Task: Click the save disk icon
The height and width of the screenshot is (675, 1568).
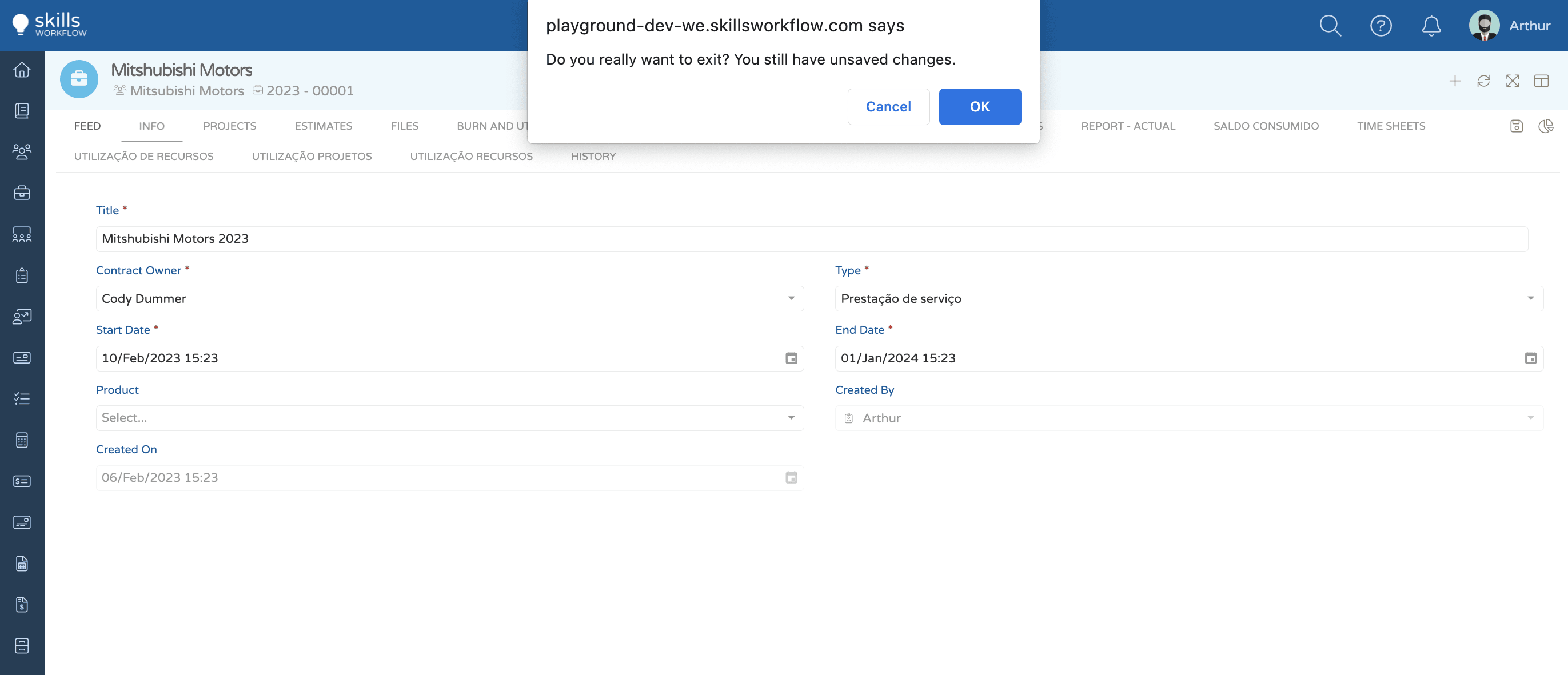Action: point(1516,126)
